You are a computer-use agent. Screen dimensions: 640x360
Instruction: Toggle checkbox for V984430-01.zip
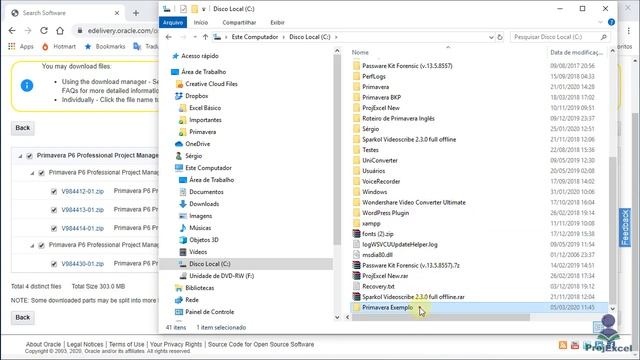[x=54, y=264]
